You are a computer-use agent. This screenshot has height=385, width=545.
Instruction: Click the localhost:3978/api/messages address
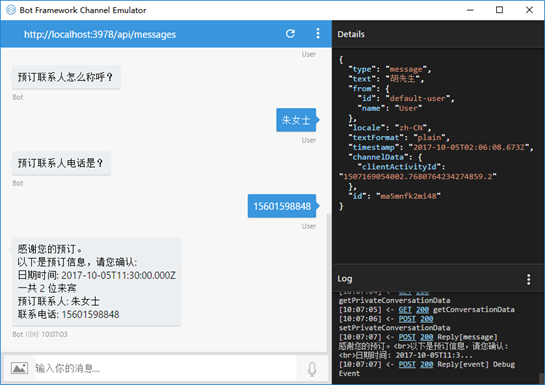tap(100, 34)
